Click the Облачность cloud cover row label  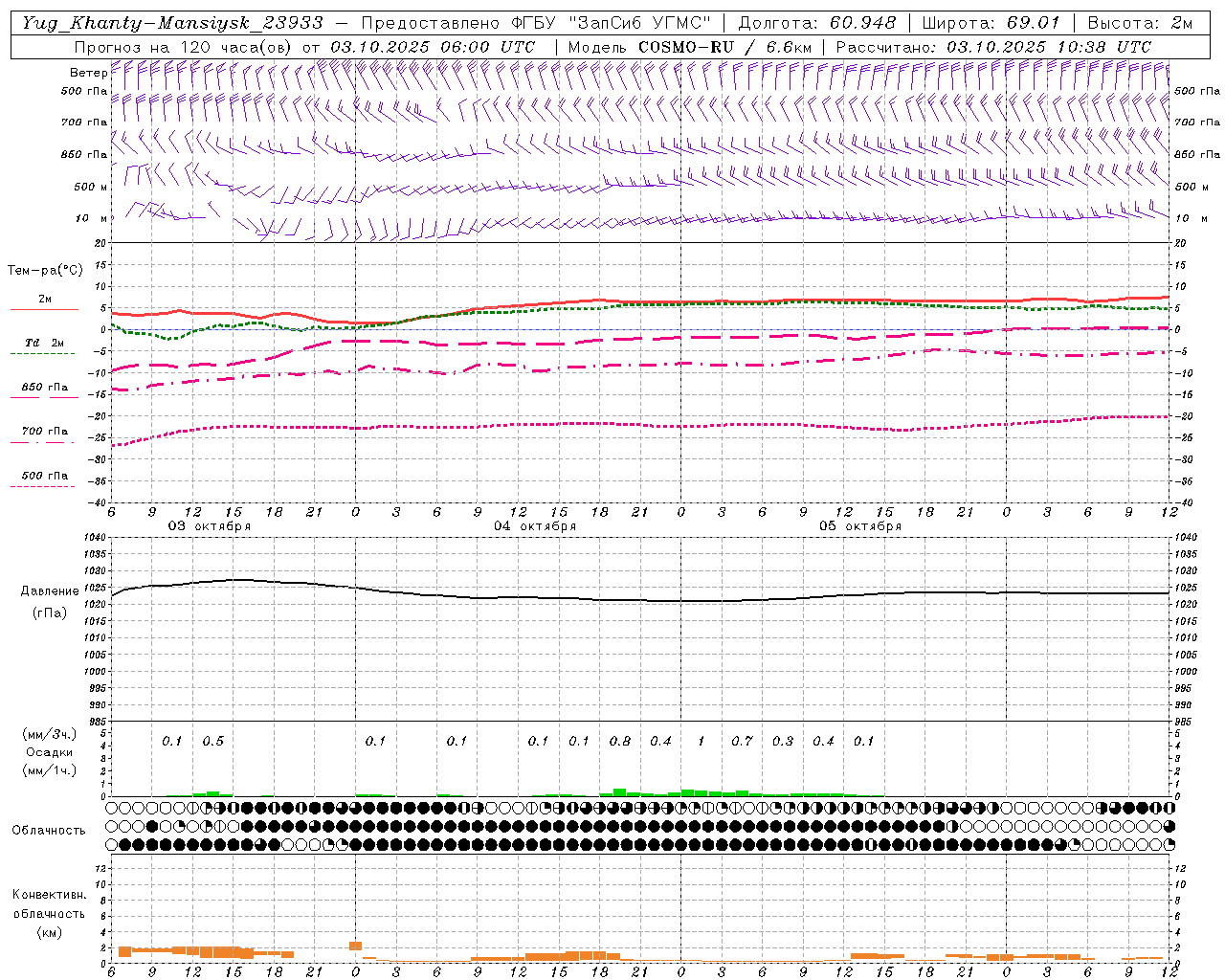[49, 830]
